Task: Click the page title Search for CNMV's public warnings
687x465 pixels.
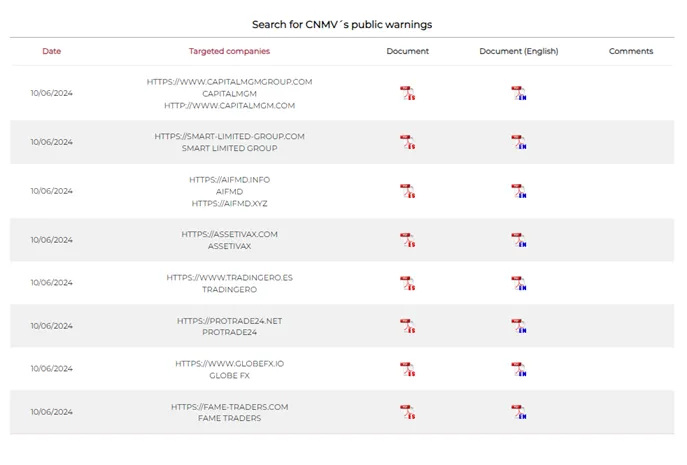Action: 342,25
